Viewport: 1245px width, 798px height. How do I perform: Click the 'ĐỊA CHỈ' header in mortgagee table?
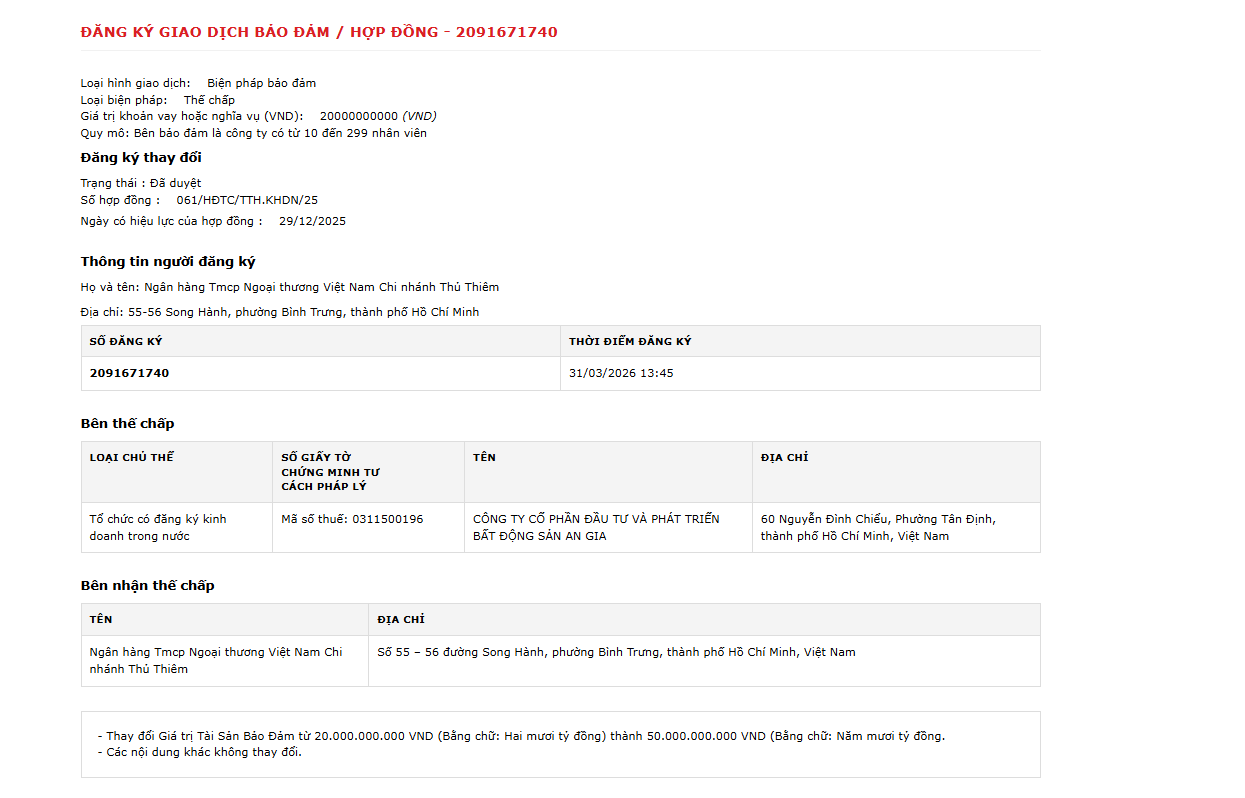point(704,620)
